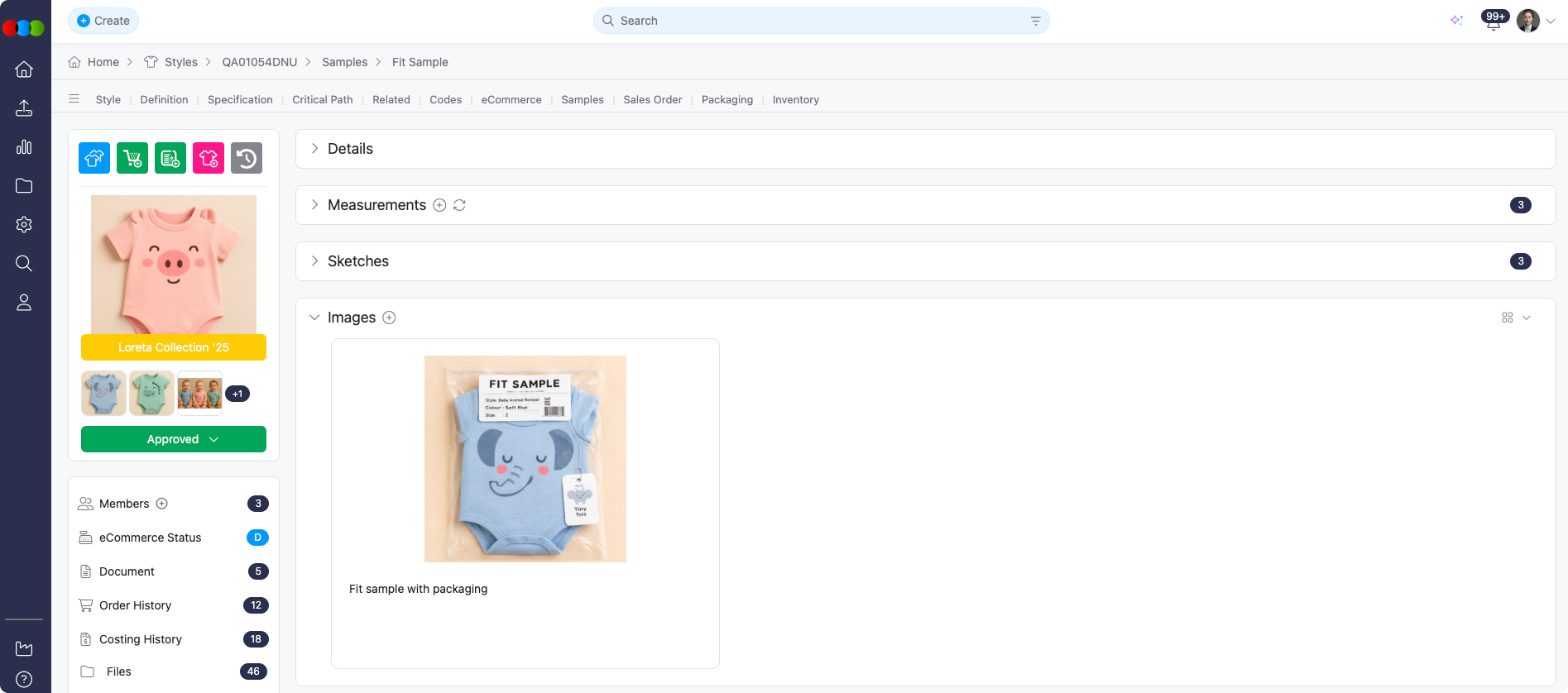Image resolution: width=1568 pixels, height=693 pixels.
Task: Switch to the Definition tab
Action: tap(164, 99)
